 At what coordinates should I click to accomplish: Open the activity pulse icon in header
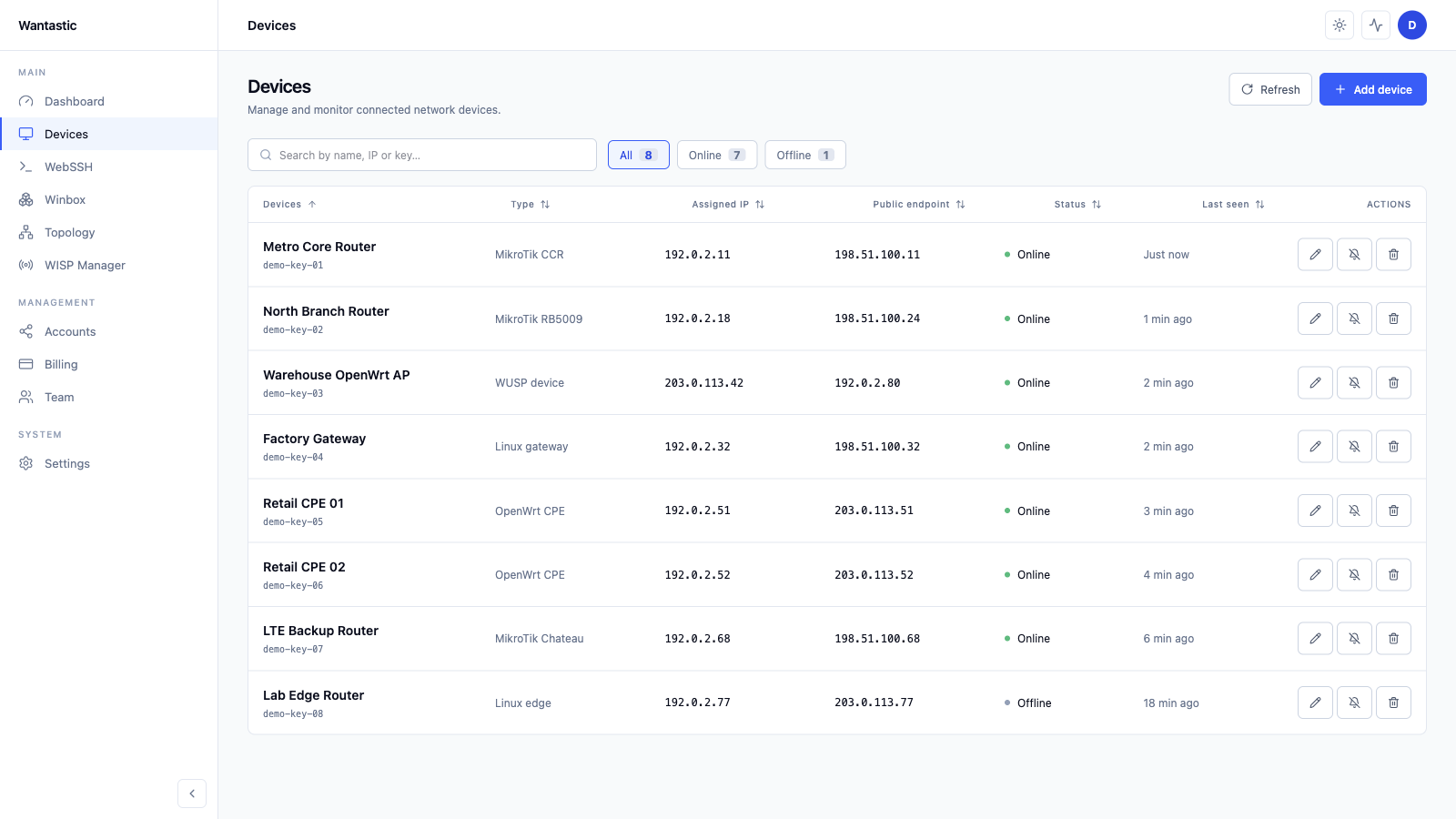pos(1376,25)
